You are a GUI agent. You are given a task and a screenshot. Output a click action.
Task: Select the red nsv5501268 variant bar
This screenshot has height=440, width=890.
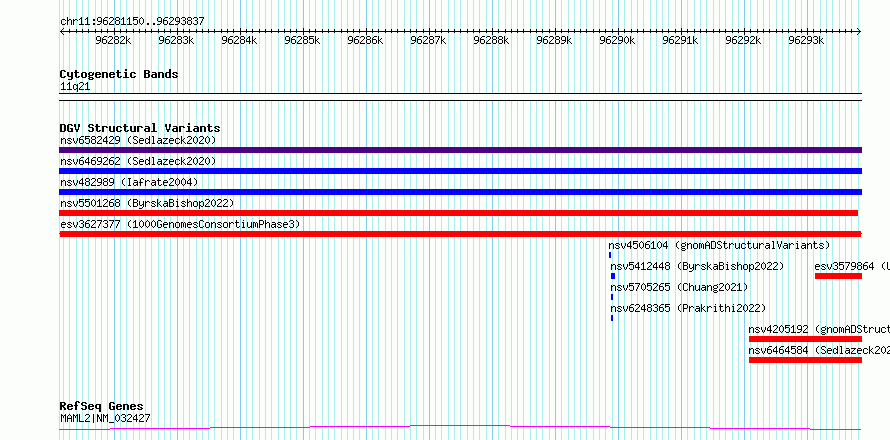click(459, 213)
